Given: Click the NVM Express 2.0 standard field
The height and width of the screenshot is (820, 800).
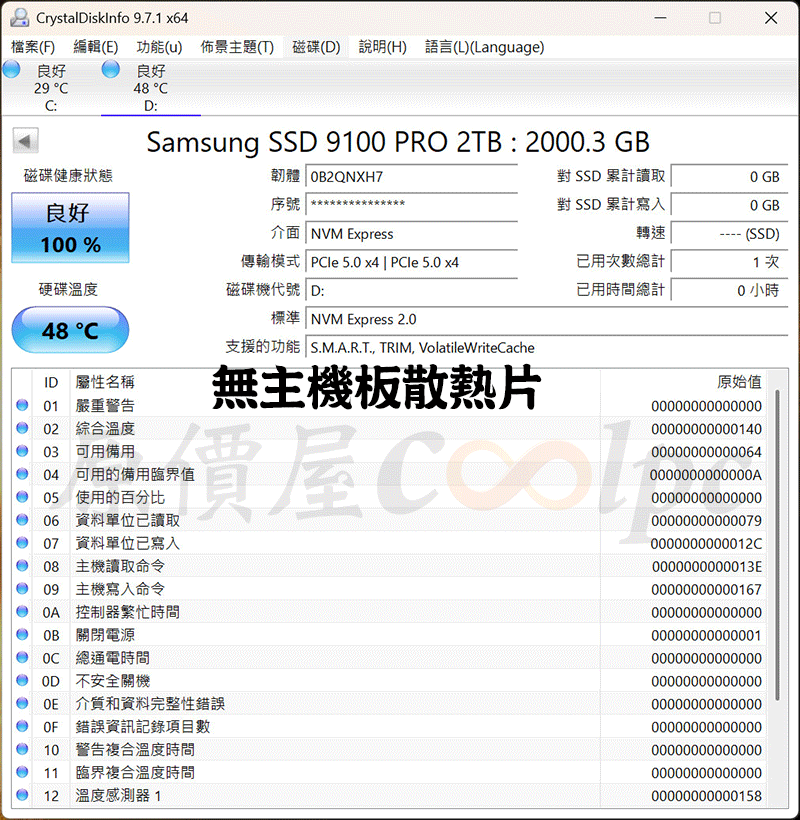Looking at the screenshot, I should click(x=546, y=319).
